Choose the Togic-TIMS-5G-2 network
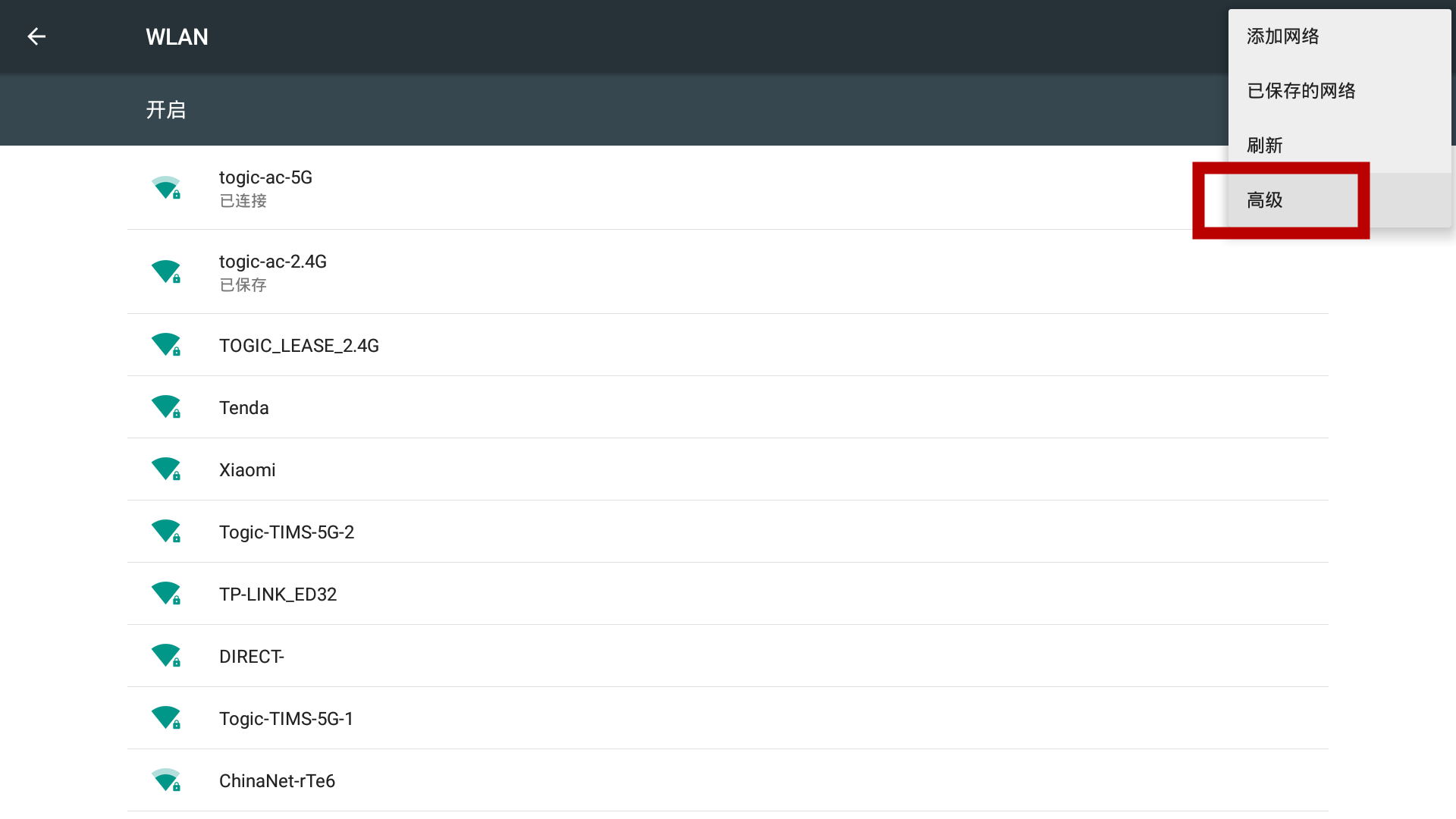Image resolution: width=1456 pixels, height=819 pixels. pyautogui.click(x=728, y=532)
